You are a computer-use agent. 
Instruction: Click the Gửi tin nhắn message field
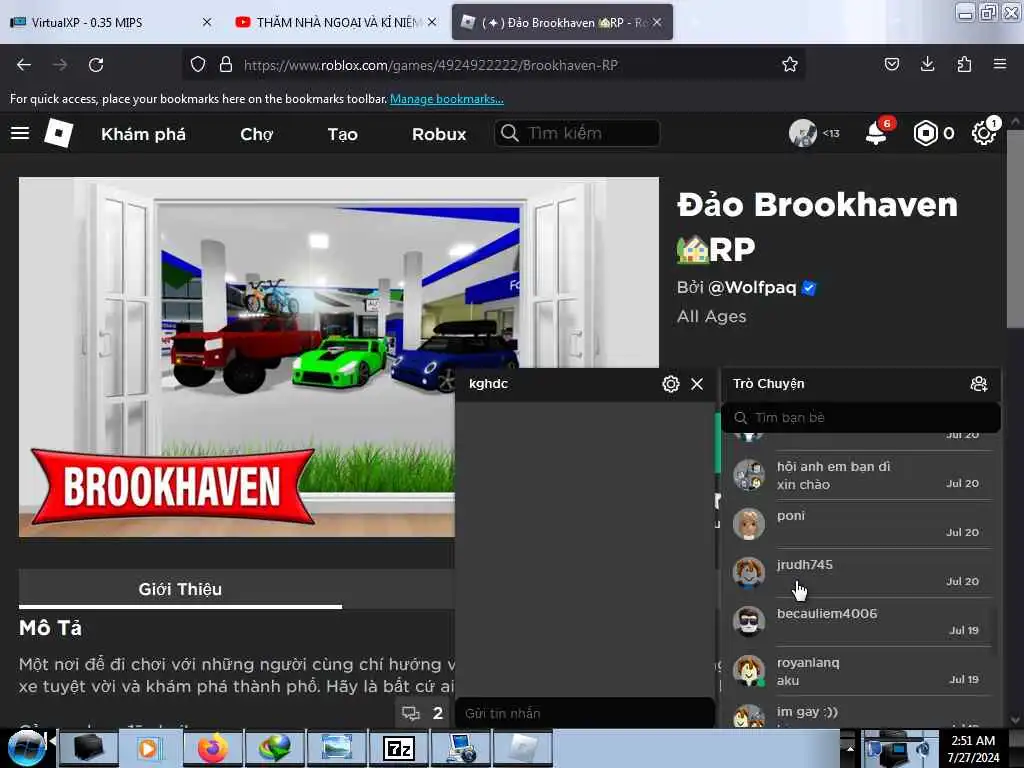pyautogui.click(x=584, y=713)
